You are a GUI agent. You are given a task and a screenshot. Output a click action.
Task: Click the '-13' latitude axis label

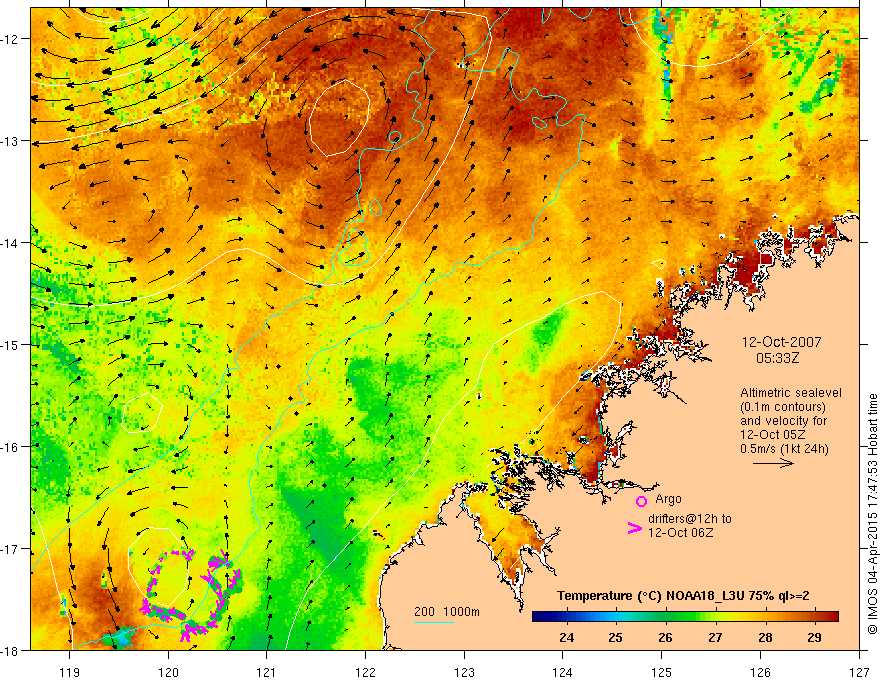pos(11,141)
